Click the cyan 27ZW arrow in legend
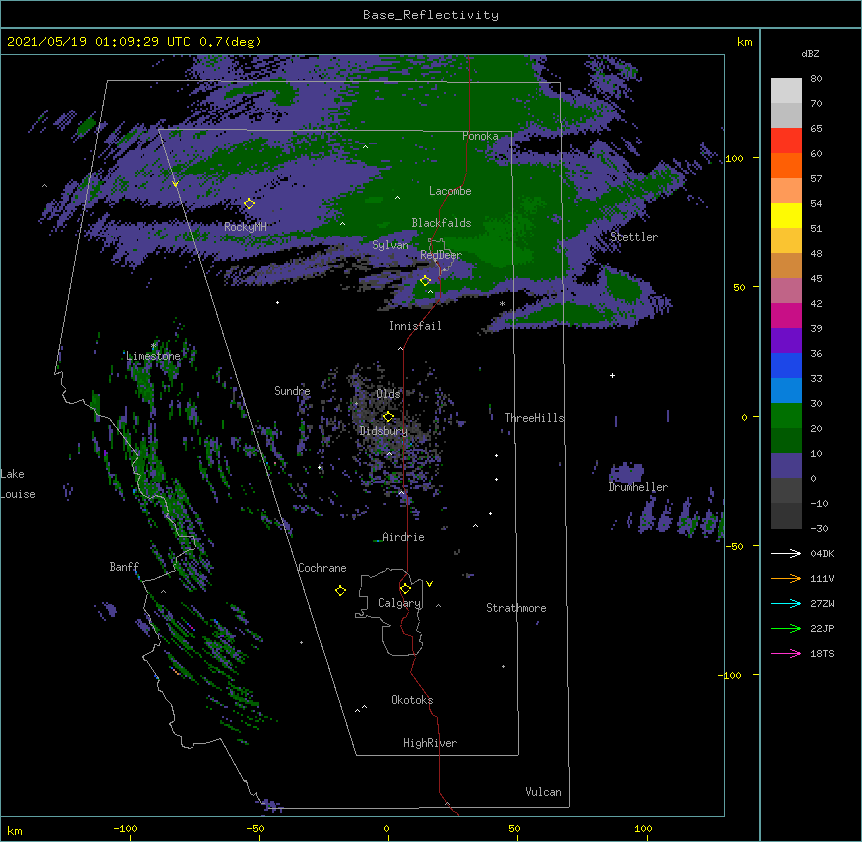 (786, 603)
